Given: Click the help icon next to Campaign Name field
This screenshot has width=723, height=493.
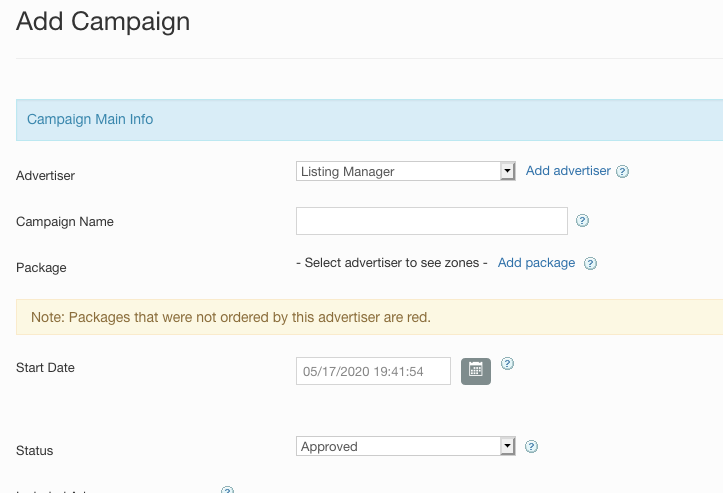Looking at the screenshot, I should click(583, 221).
